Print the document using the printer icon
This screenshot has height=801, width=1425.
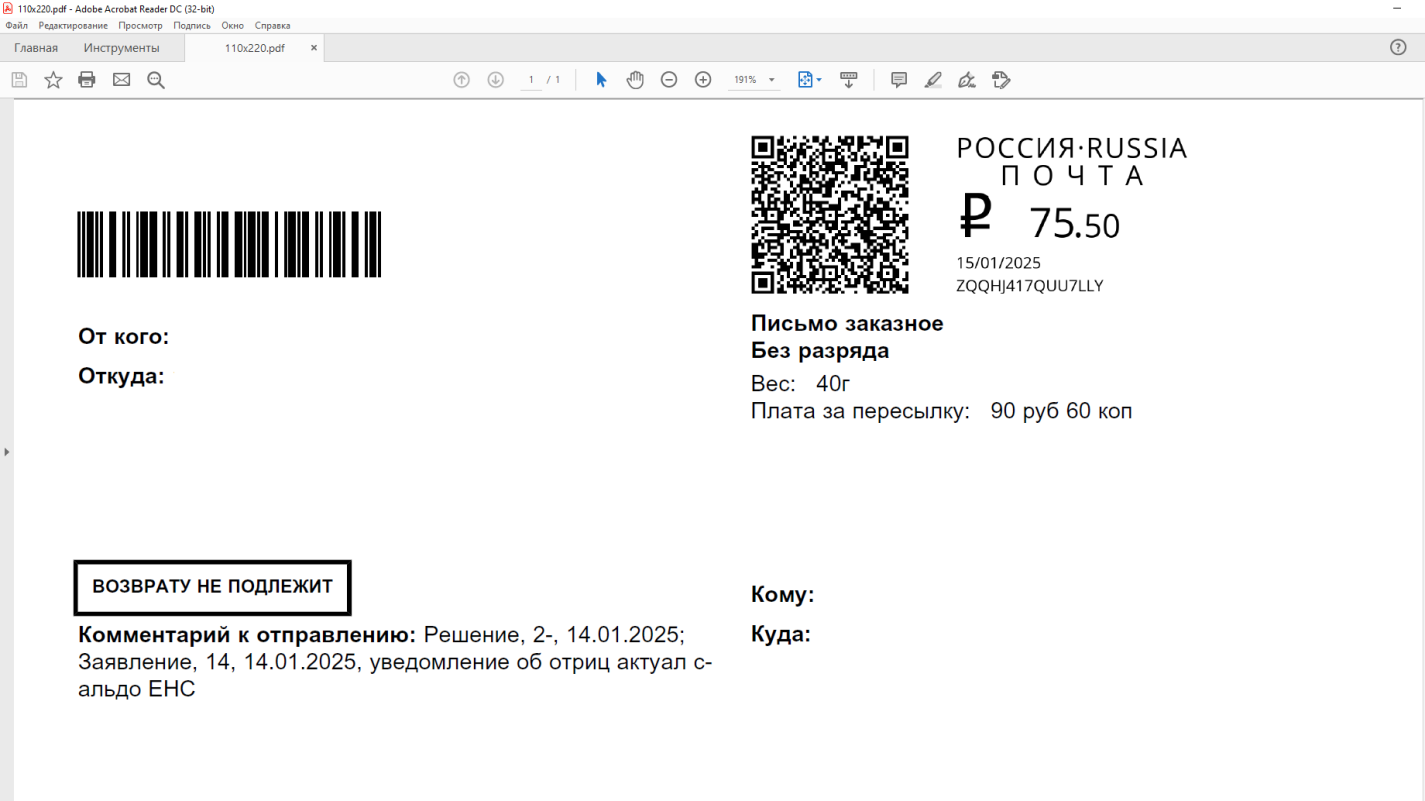[87, 80]
